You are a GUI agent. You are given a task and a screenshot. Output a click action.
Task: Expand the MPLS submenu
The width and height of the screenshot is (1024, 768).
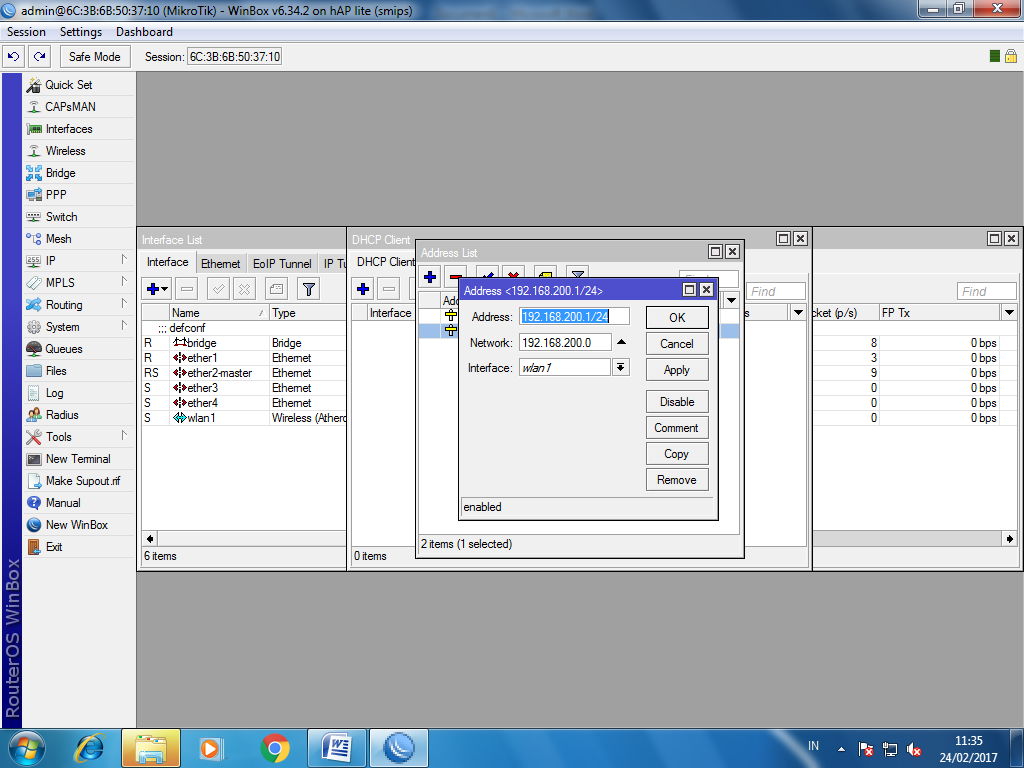point(79,283)
